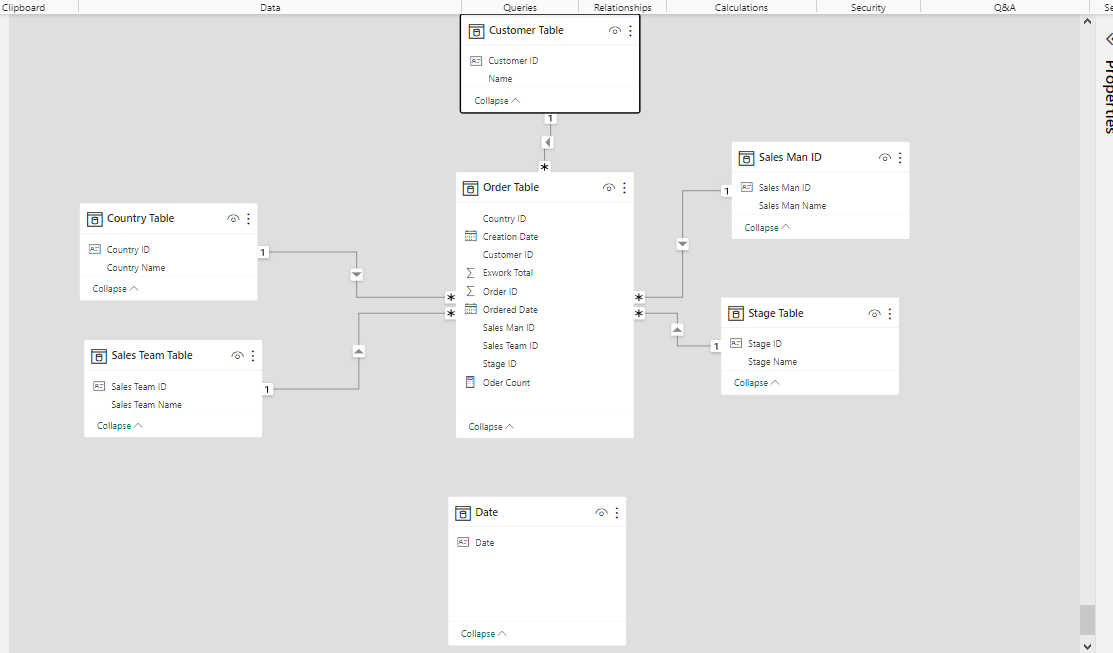Open more options for Customer Table

(630, 31)
